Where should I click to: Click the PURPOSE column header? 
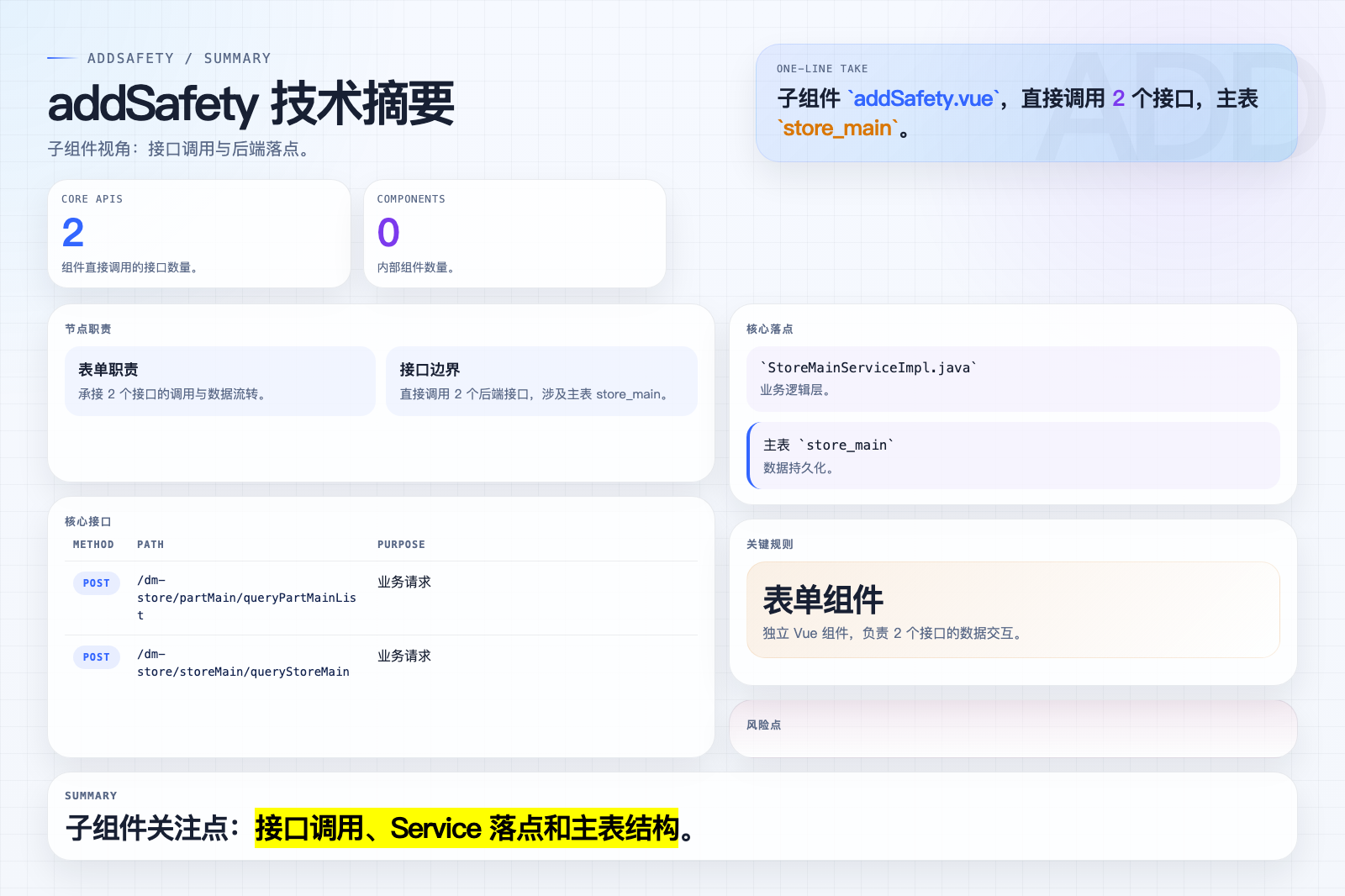[x=401, y=545]
